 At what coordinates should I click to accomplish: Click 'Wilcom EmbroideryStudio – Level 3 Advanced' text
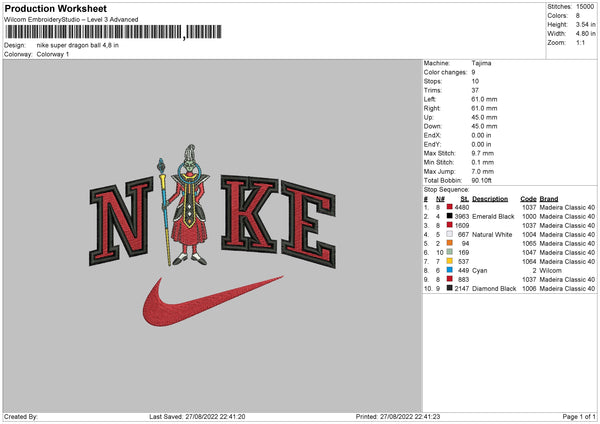pos(71,20)
